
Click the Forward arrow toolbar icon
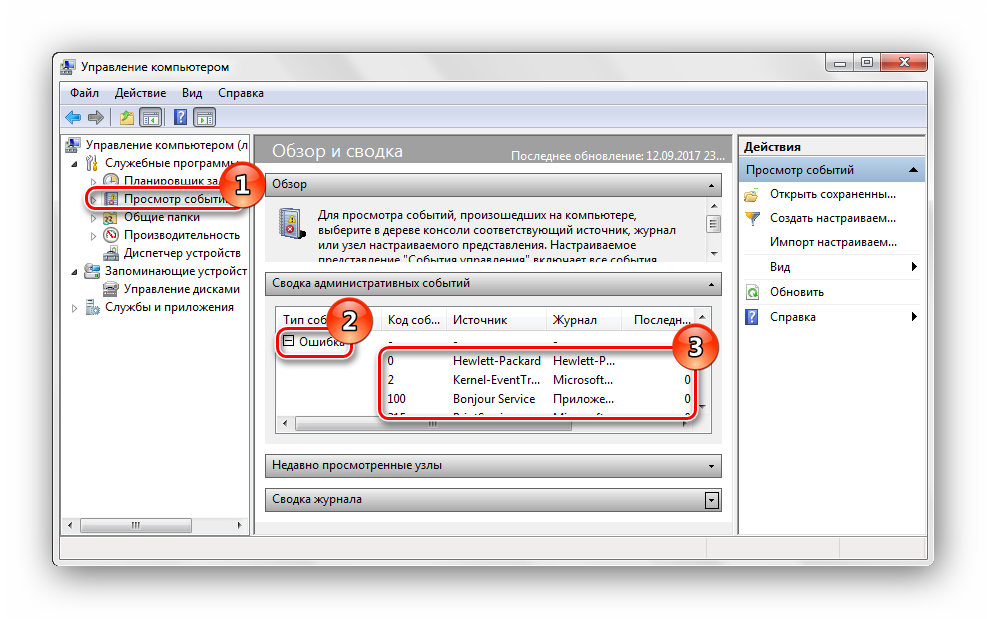click(96, 117)
